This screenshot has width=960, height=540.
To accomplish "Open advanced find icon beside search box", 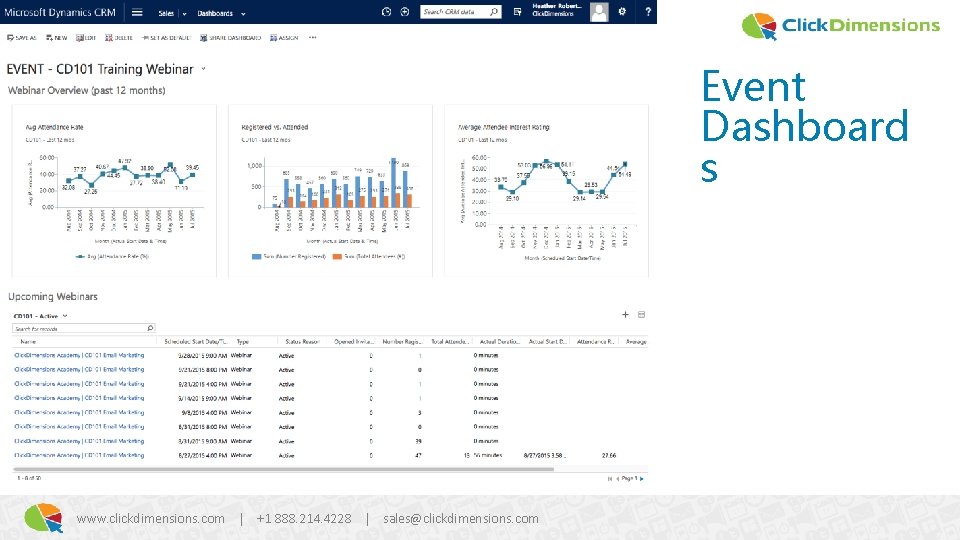I will point(517,12).
